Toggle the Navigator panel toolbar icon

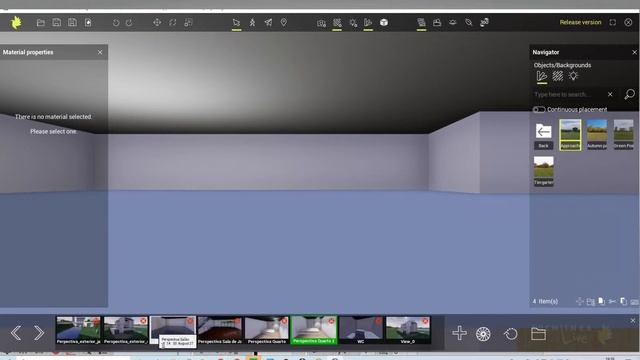coord(422,22)
